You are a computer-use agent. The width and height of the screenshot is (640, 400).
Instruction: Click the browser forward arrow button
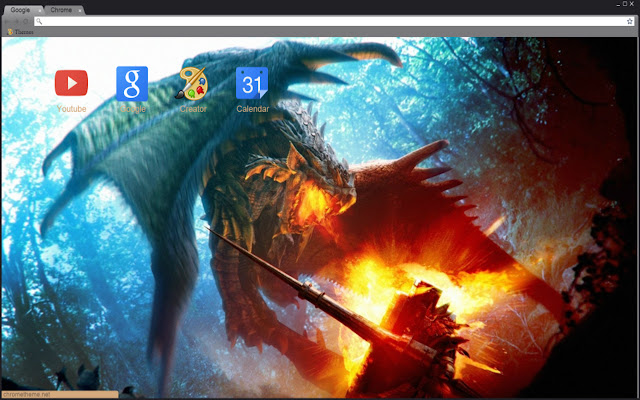[16, 21]
